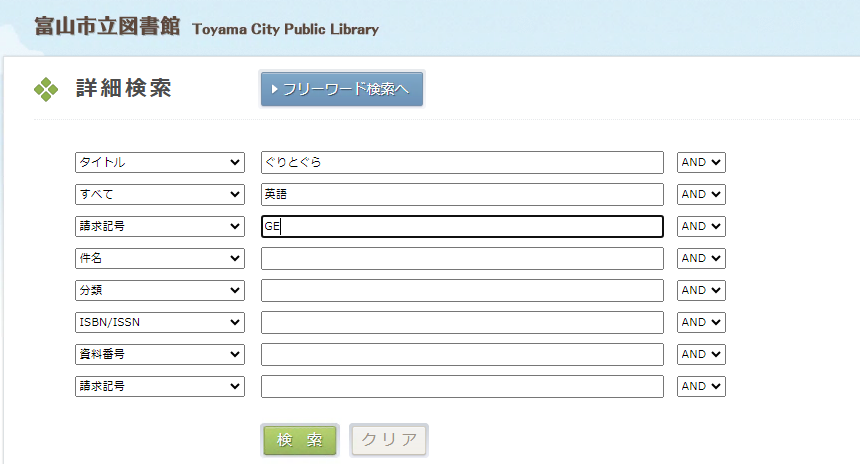Click the text field containing ぐりとぐら

[x=462, y=162]
